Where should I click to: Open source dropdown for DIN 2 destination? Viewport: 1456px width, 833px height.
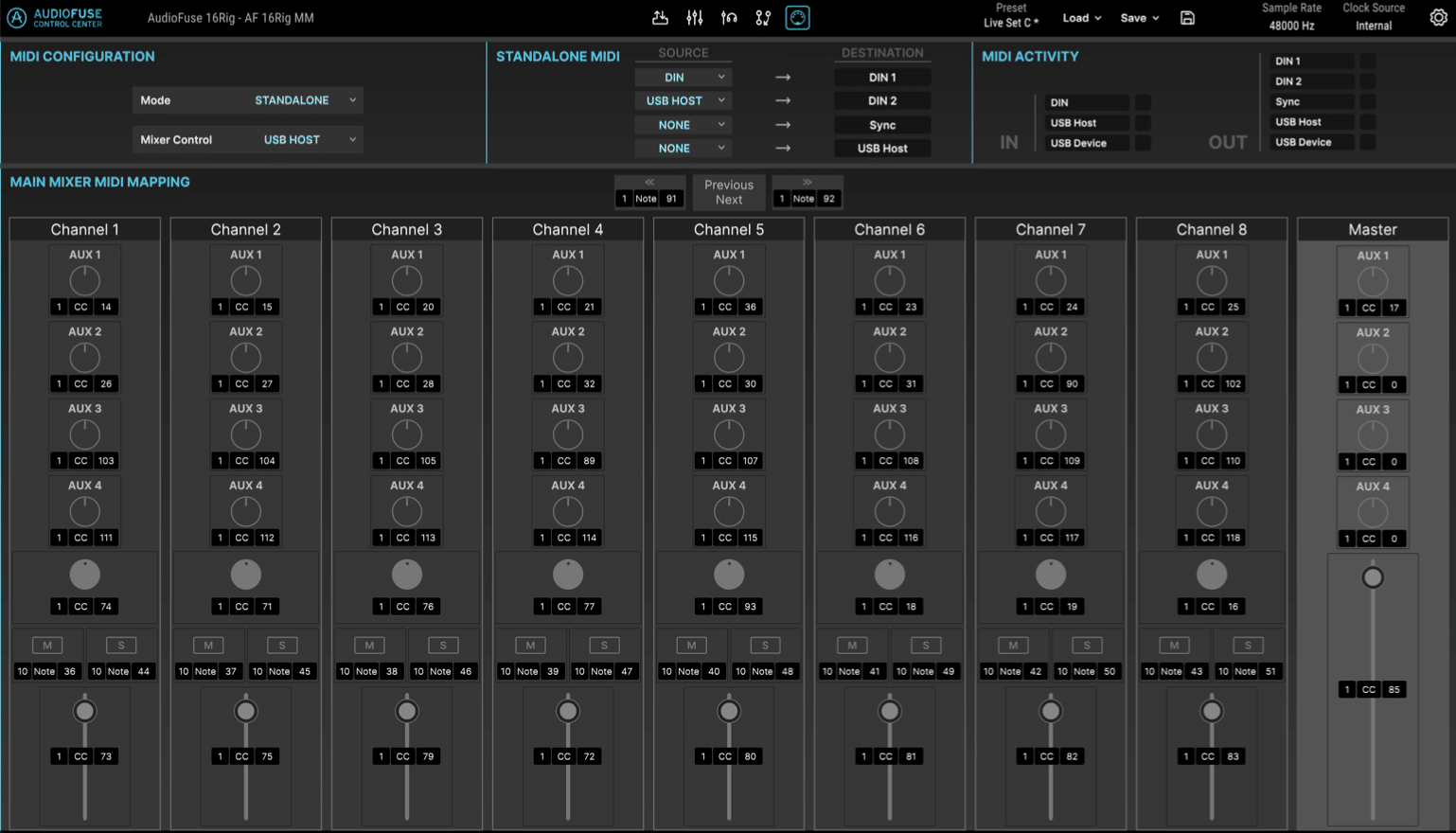683,100
